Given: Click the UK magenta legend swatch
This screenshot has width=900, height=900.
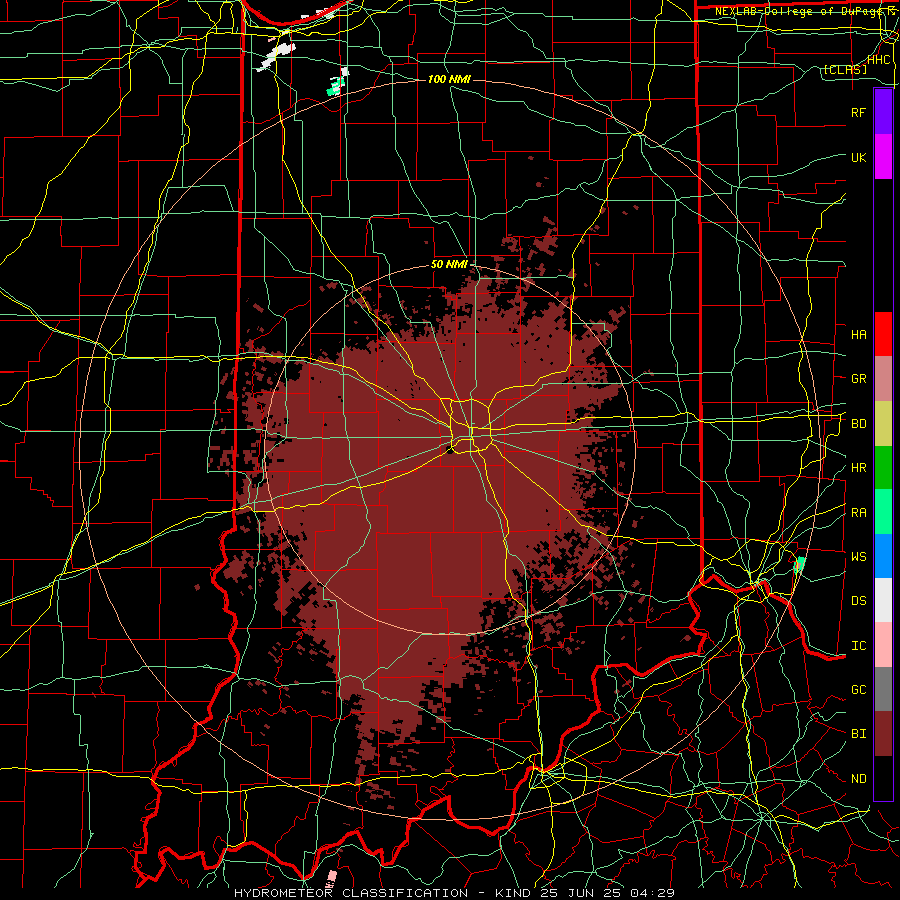Looking at the screenshot, I should point(883,157).
